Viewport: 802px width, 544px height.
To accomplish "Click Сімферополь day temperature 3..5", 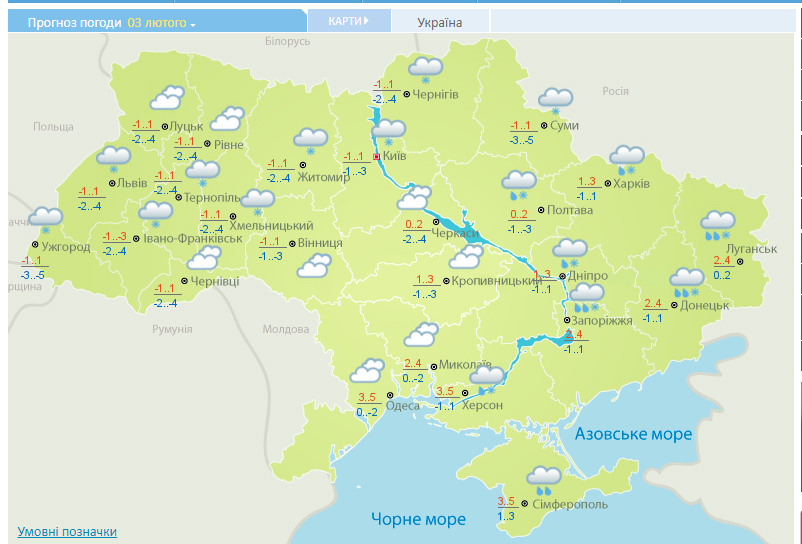I will 506,501.
